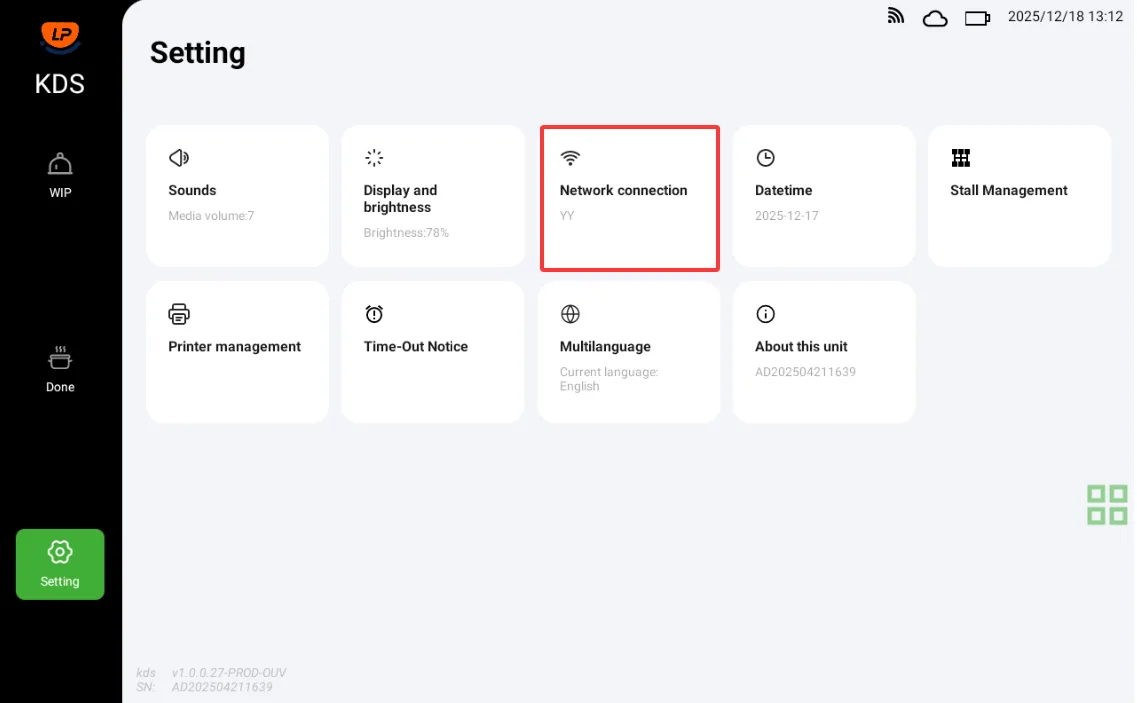The image size is (1137, 703).
Task: Click the Datetime clock icon
Action: coord(765,157)
